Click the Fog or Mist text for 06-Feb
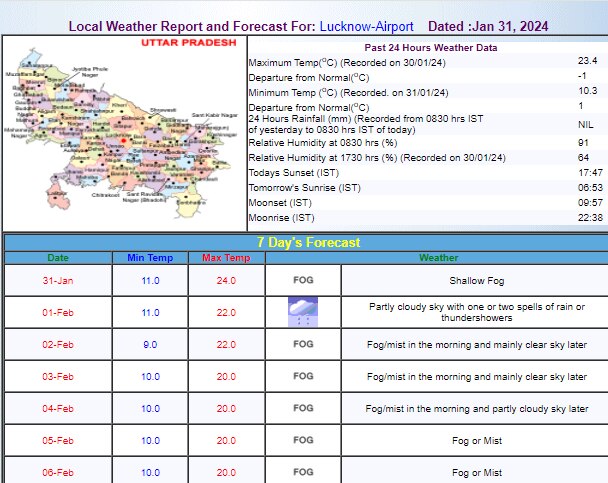 [x=477, y=473]
